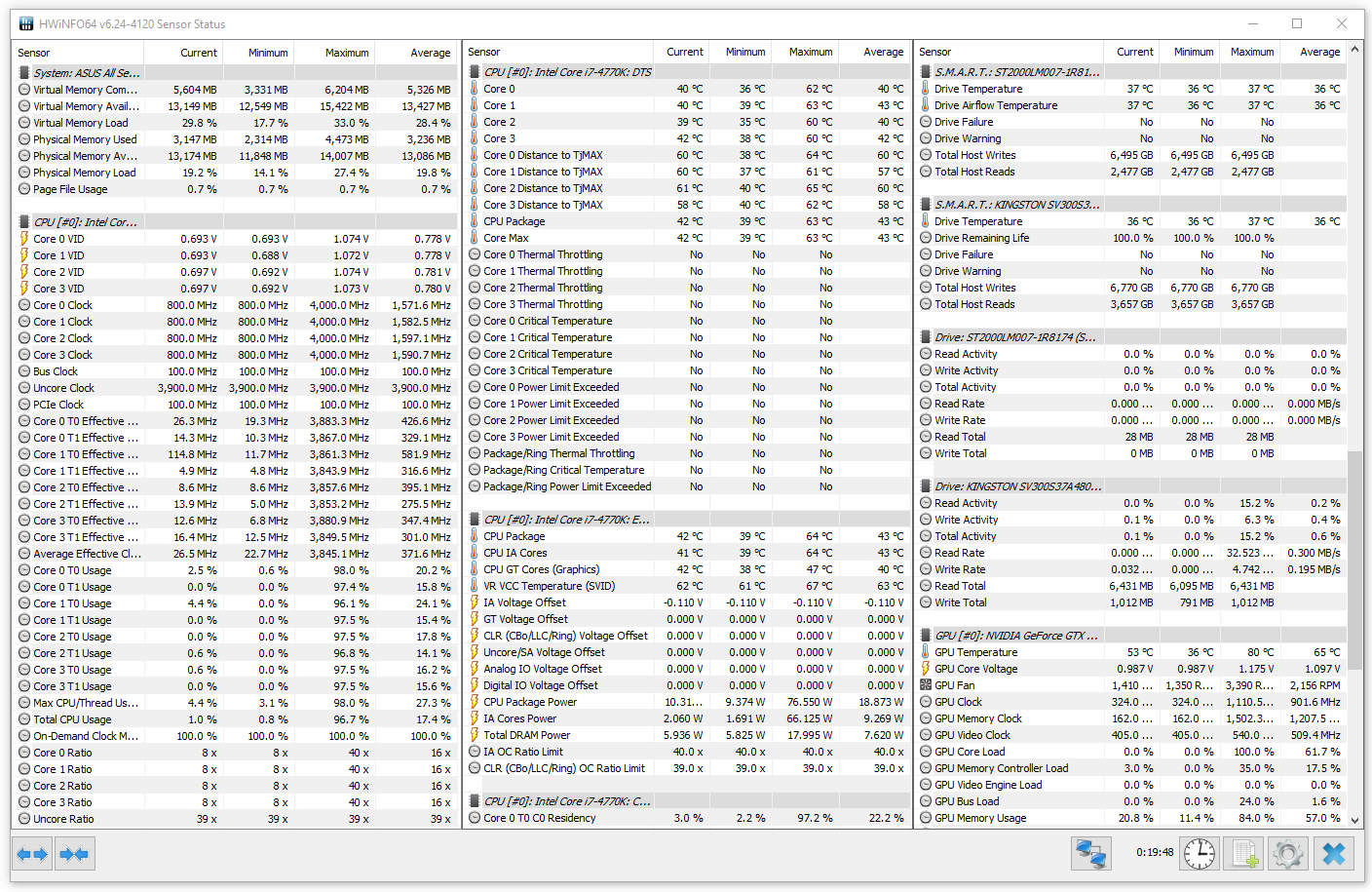Image resolution: width=1372 pixels, height=892 pixels.
Task: Reset elapsed time with clock icon
Action: [1199, 855]
